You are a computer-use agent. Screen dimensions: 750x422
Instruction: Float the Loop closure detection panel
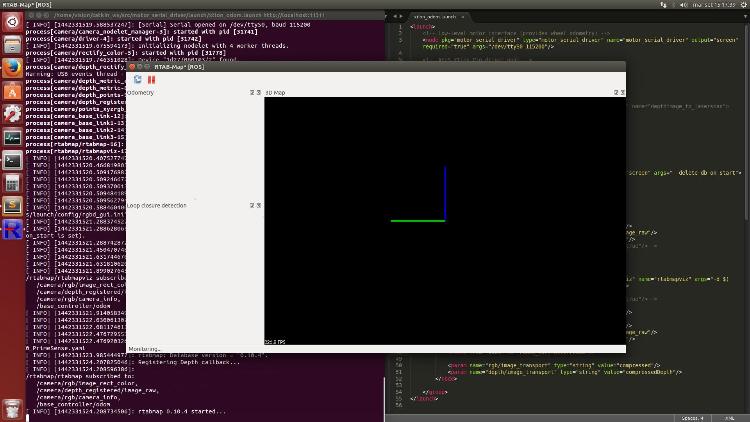click(252, 205)
